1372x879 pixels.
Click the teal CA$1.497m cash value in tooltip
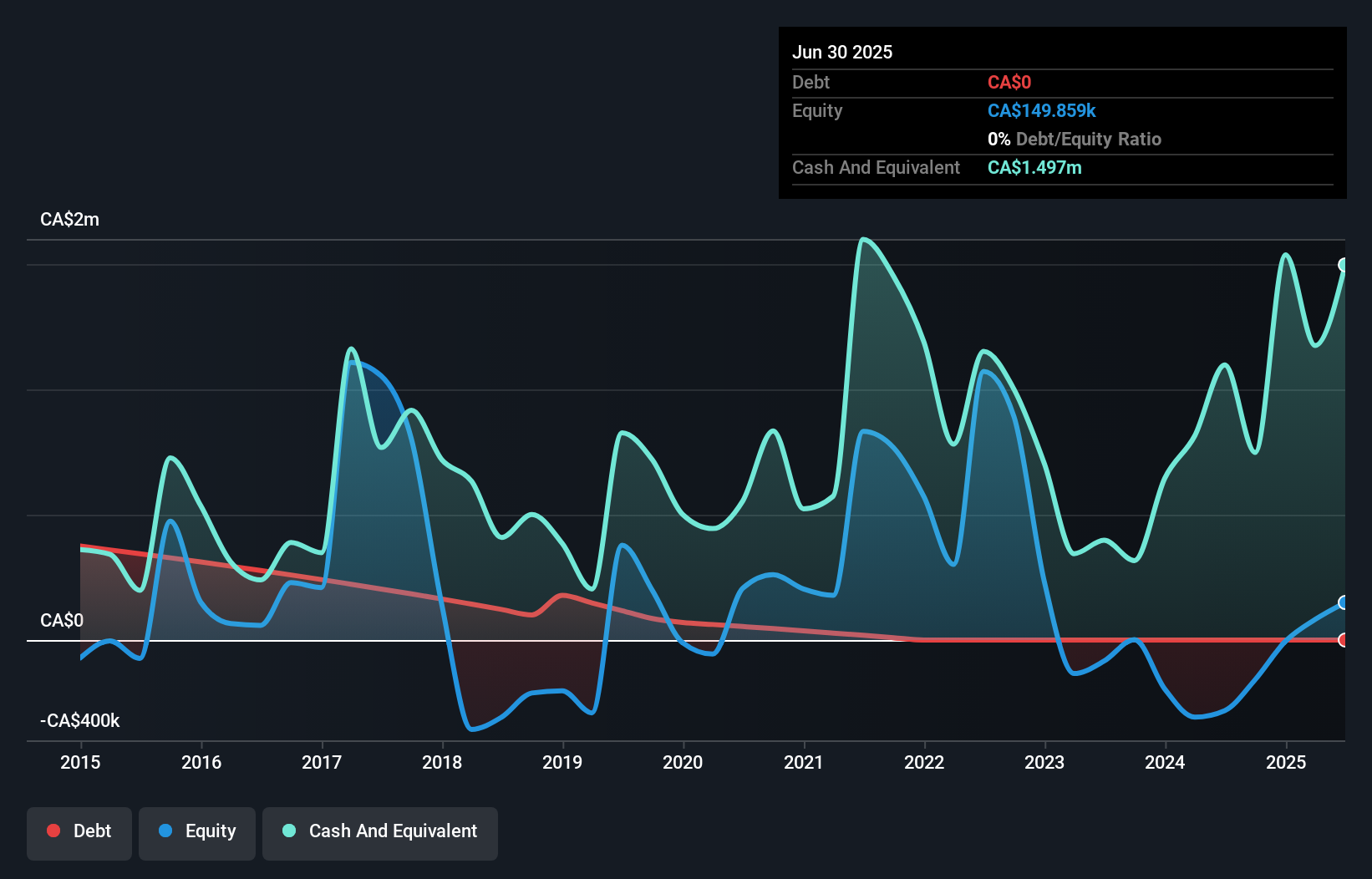click(1034, 167)
